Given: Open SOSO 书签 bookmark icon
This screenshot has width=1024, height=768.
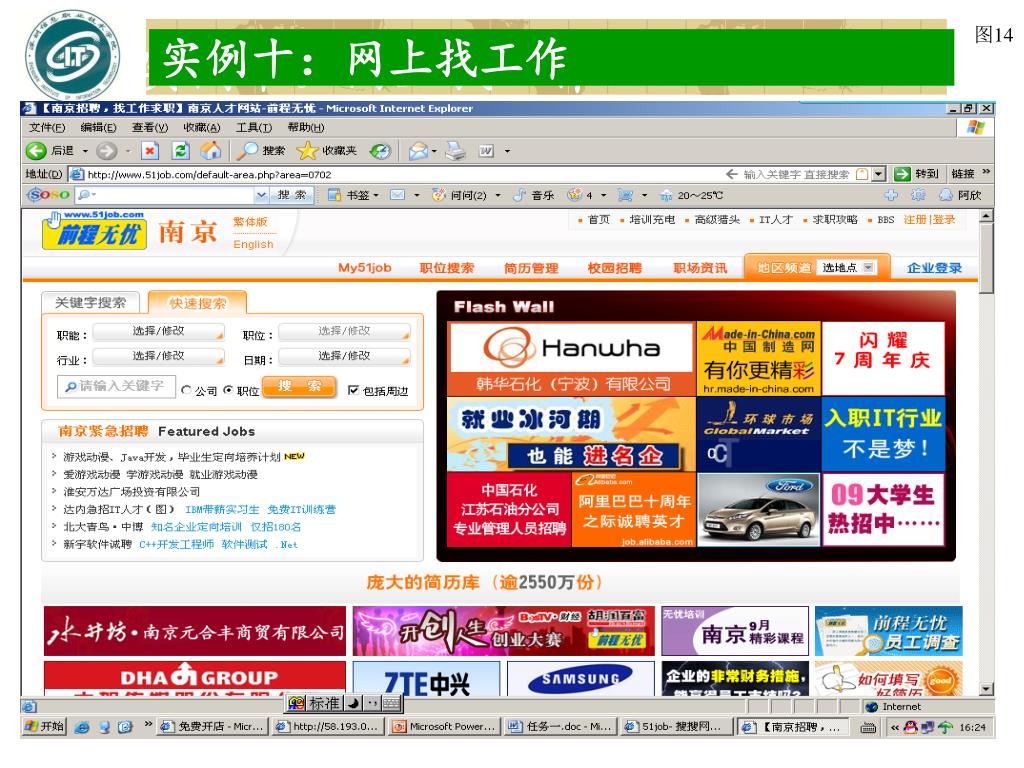Looking at the screenshot, I should [x=334, y=195].
